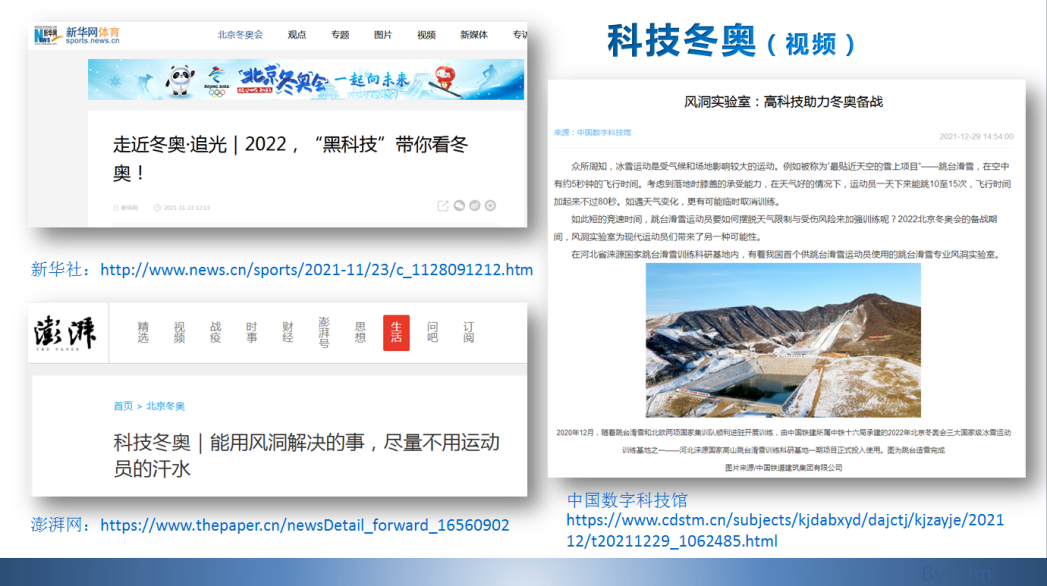This screenshot has width=1047, height=586.
Task: Click label 新华社：
Action: pyautogui.click(x=61, y=270)
